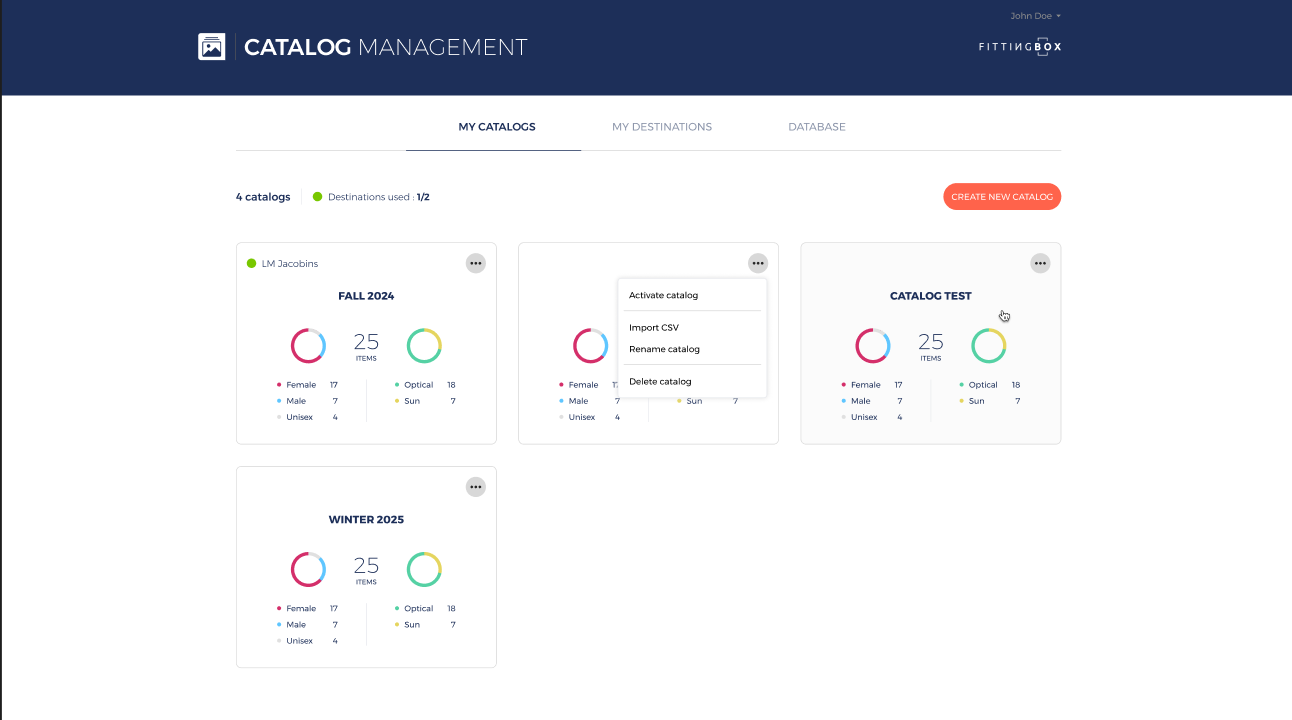
Task: Open the WINTER 2025 ellipsis menu
Action: click(x=476, y=487)
